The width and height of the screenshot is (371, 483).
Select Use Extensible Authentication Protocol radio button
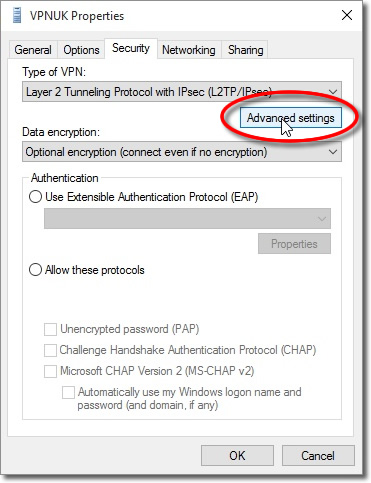[35, 197]
